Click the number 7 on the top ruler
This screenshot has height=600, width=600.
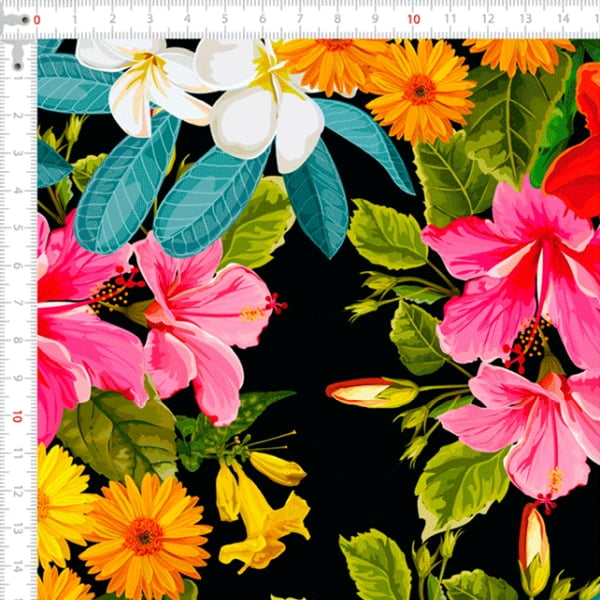[x=300, y=18]
